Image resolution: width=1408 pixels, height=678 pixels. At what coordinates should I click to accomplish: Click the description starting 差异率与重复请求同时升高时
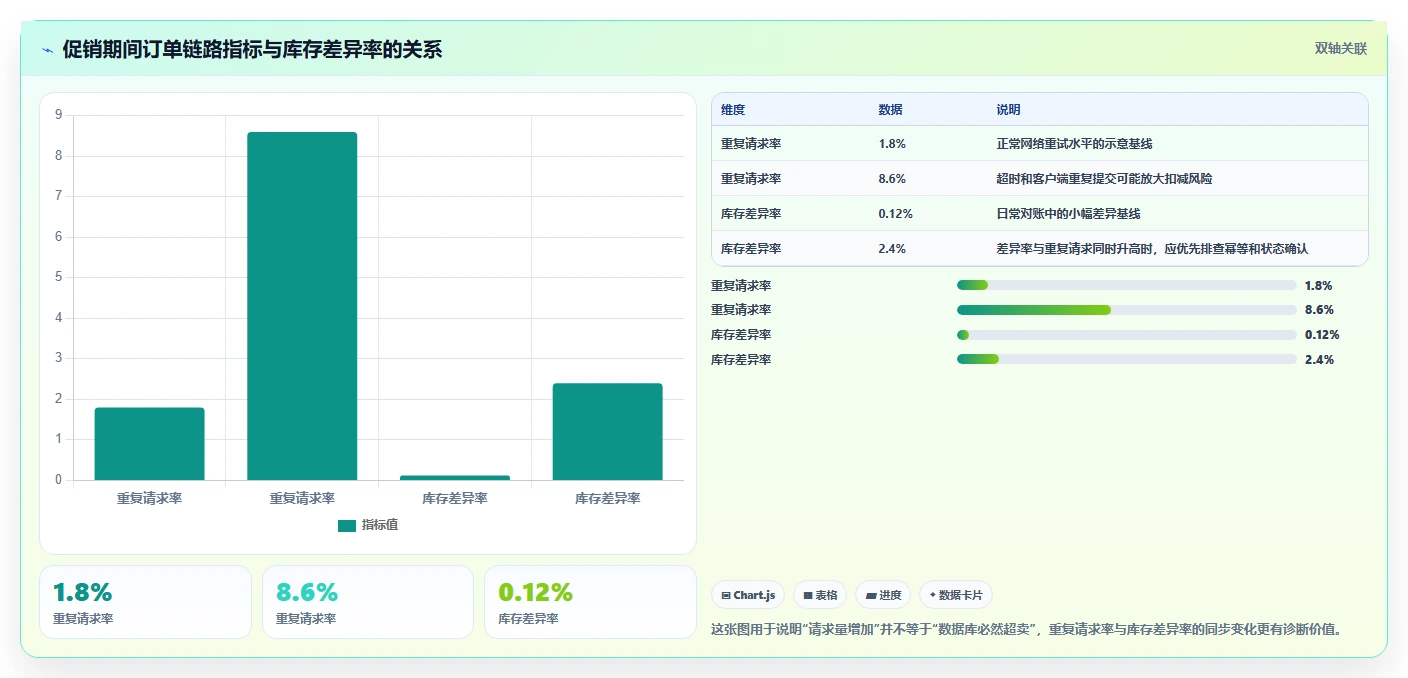(1152, 249)
